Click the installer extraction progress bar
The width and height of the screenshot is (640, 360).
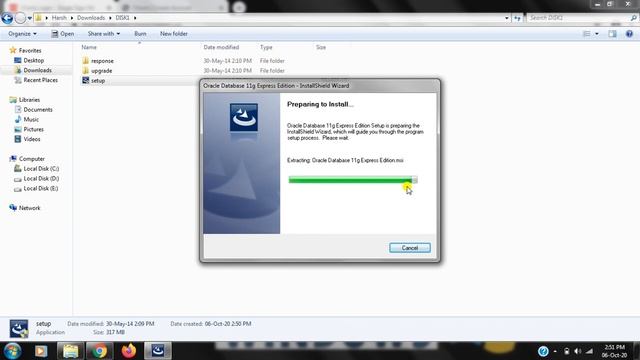click(x=353, y=180)
